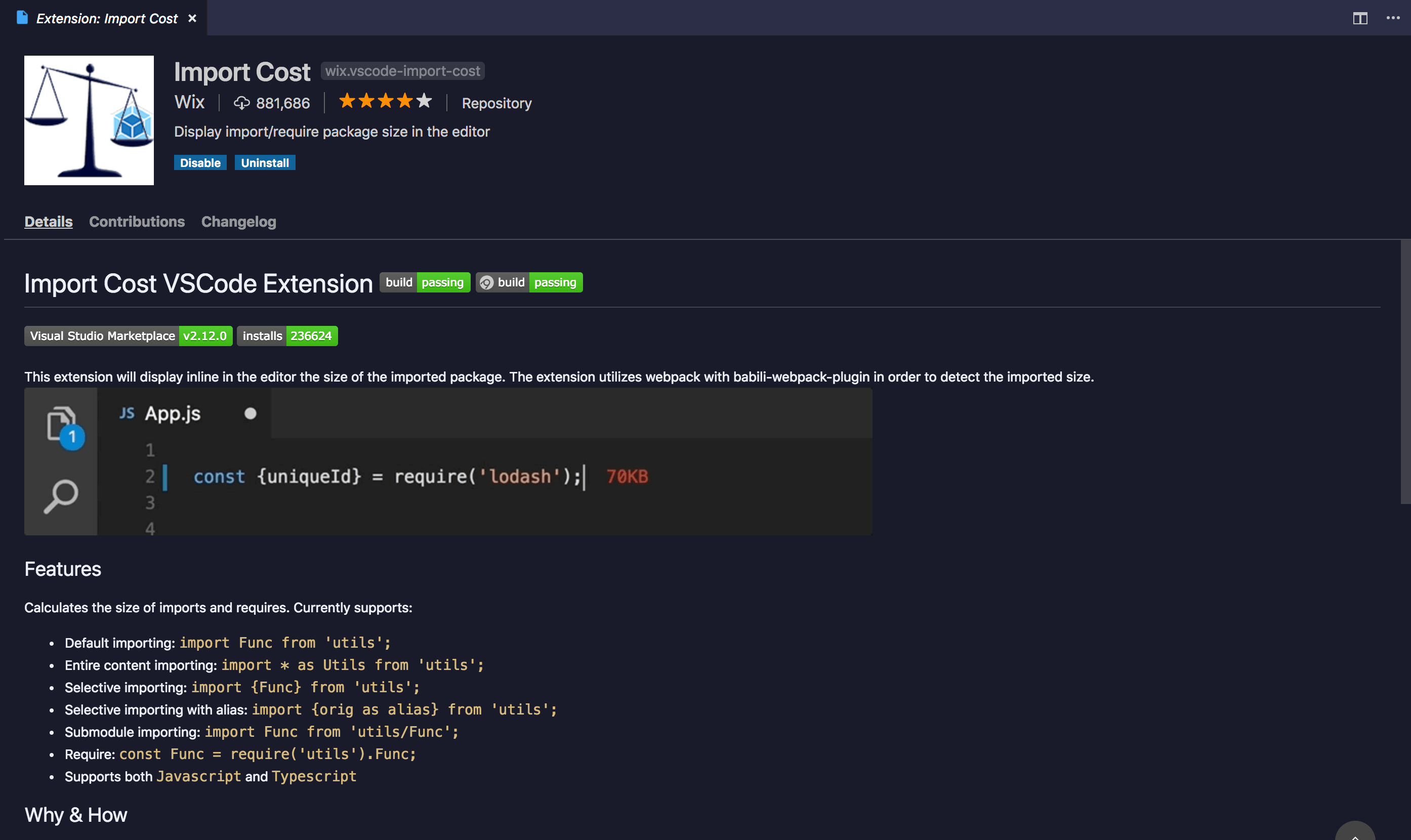The height and width of the screenshot is (840, 1411).
Task: Click the Uninstall button for Import Cost
Action: (x=265, y=162)
